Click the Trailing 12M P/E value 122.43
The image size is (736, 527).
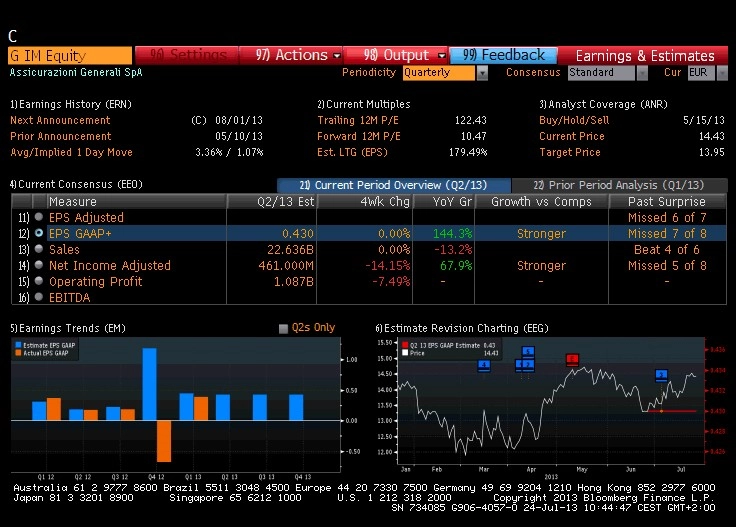click(470, 120)
